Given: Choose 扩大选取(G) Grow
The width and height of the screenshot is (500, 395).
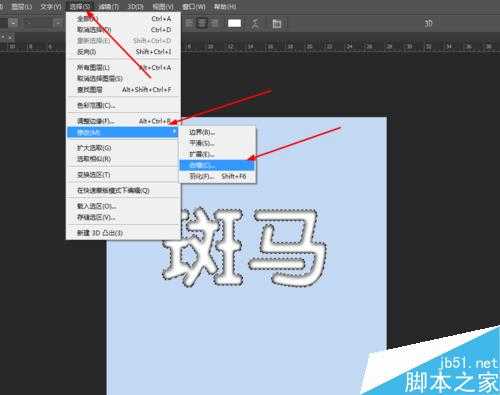Looking at the screenshot, I should point(123,148).
